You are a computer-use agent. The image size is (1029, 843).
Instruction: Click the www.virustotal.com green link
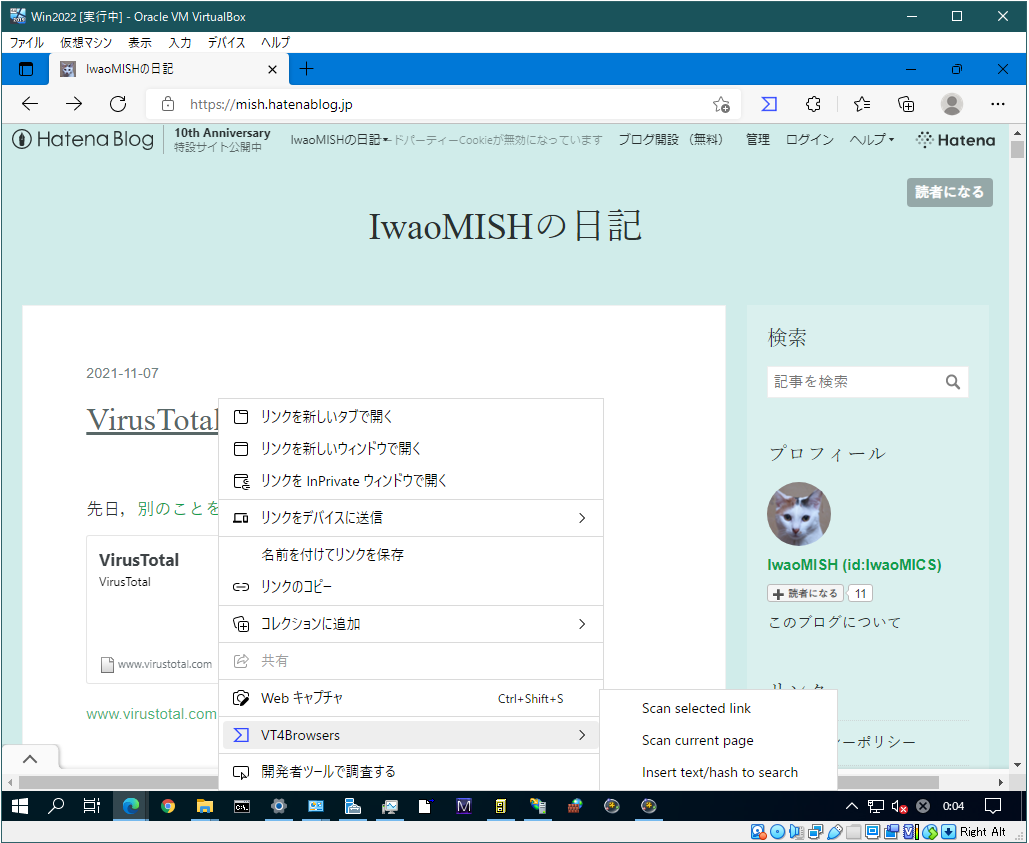pos(152,714)
